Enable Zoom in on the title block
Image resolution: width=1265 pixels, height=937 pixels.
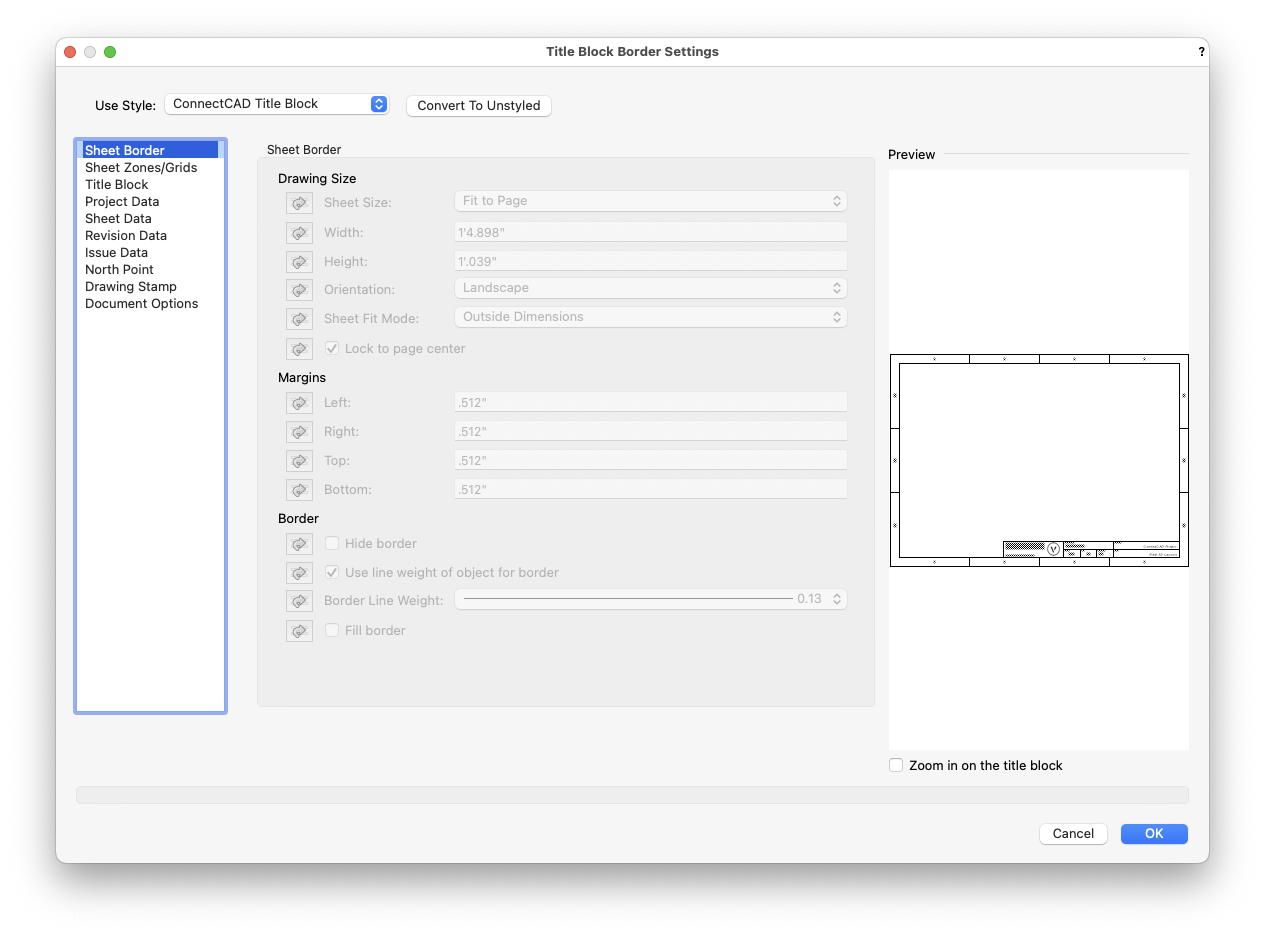click(x=896, y=765)
